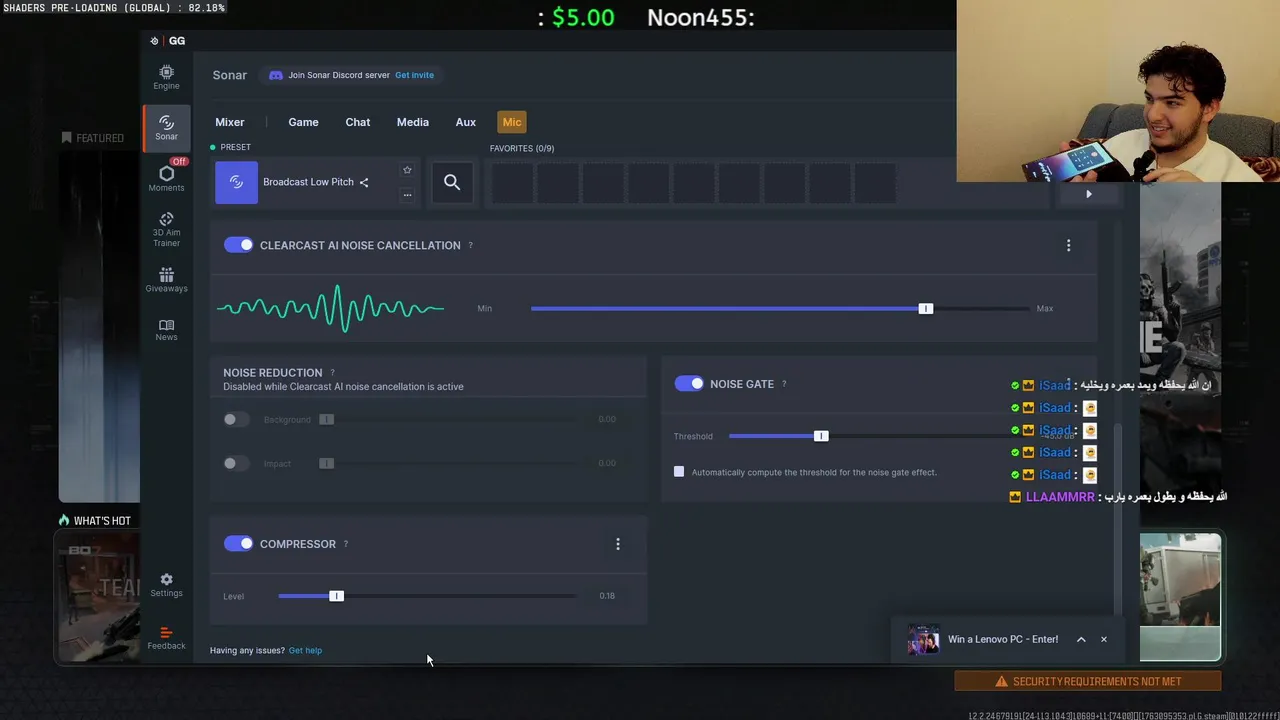Toggle the Impact noise reduction switch

[236, 463]
